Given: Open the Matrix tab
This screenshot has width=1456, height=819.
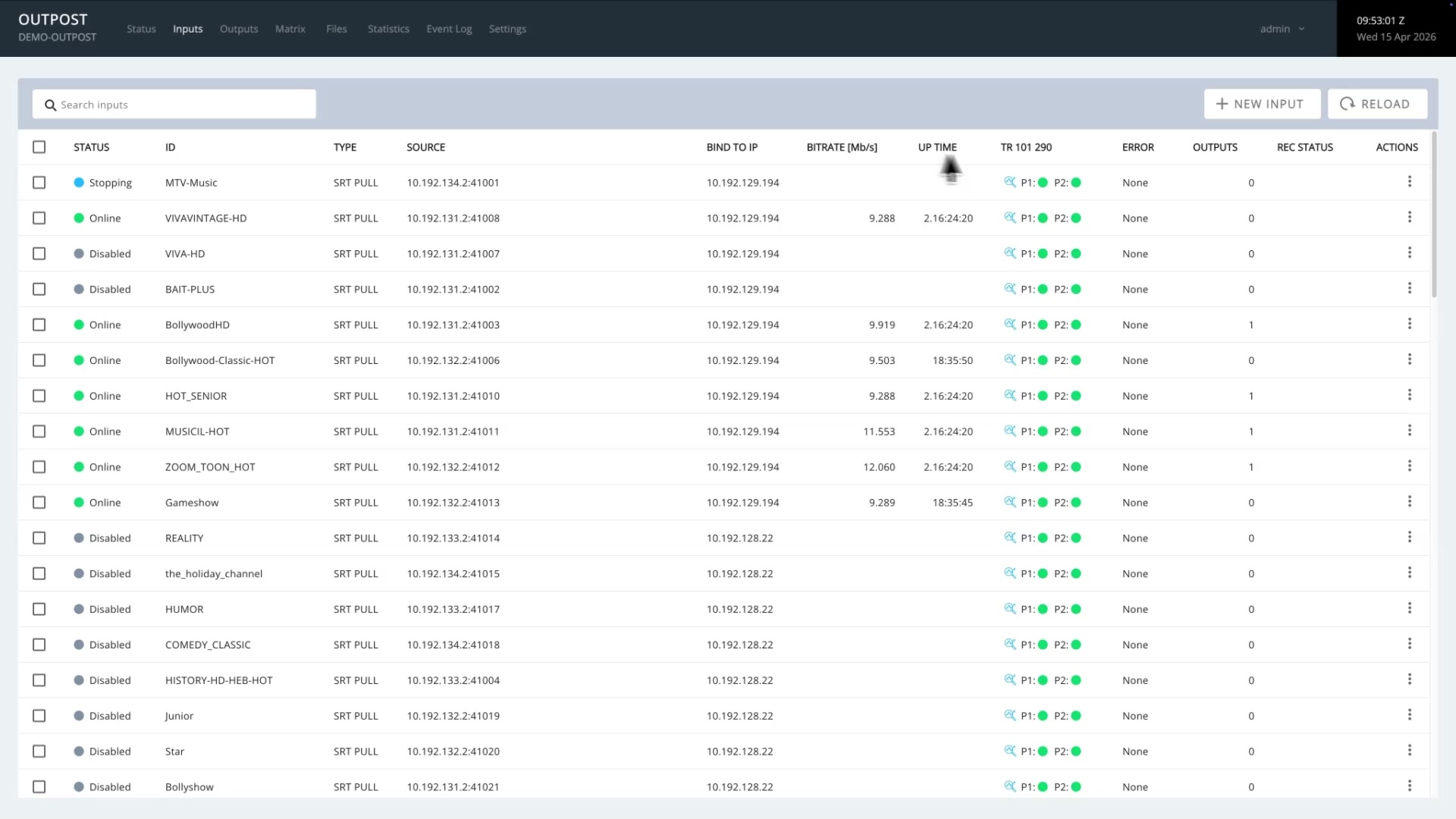Looking at the screenshot, I should click(290, 29).
